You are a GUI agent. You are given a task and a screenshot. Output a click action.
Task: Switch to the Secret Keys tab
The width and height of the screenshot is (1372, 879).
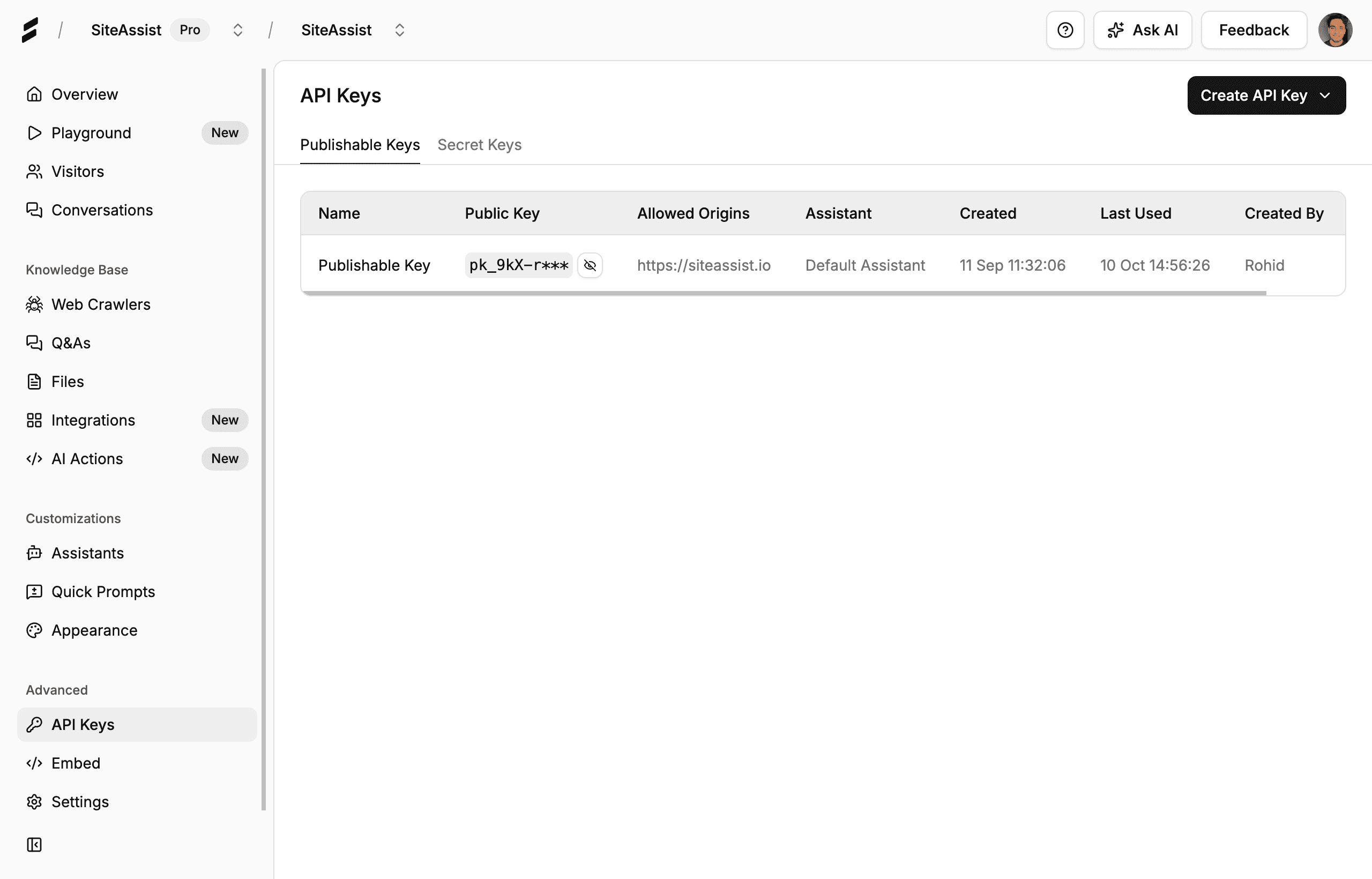click(x=480, y=145)
